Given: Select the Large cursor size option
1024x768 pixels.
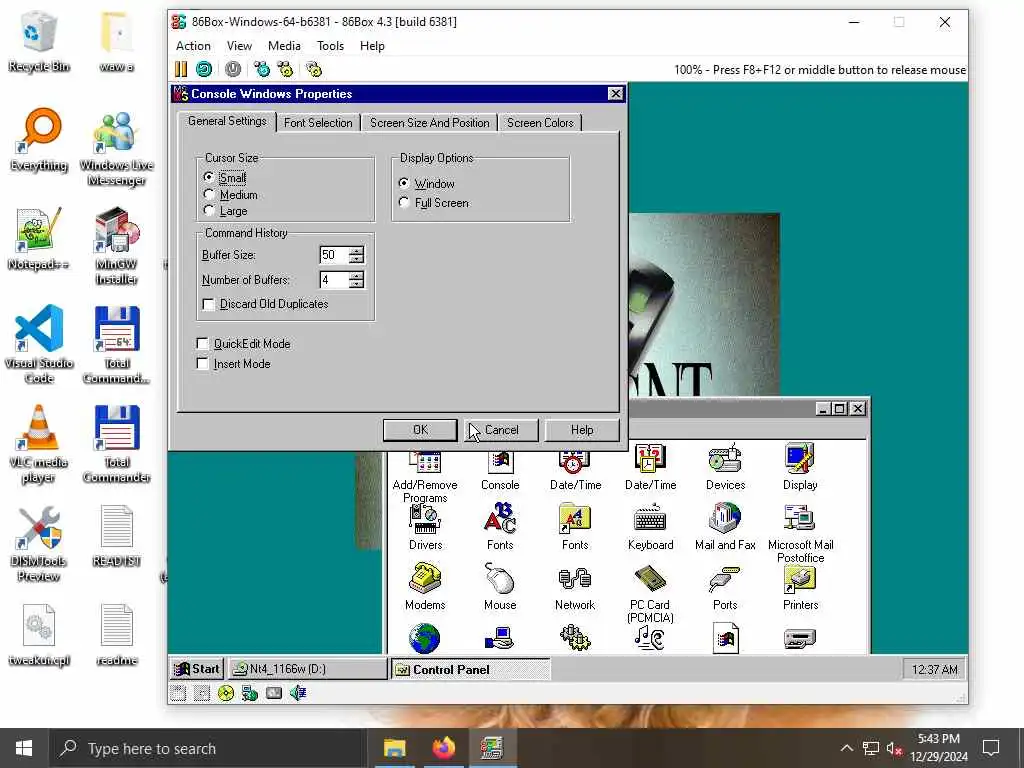Looking at the screenshot, I should pos(225,211).
